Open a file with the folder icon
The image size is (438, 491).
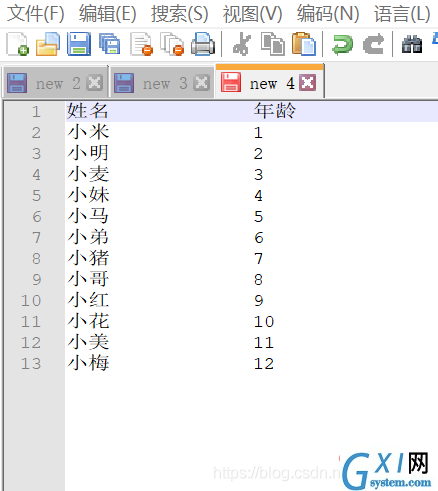coord(48,44)
